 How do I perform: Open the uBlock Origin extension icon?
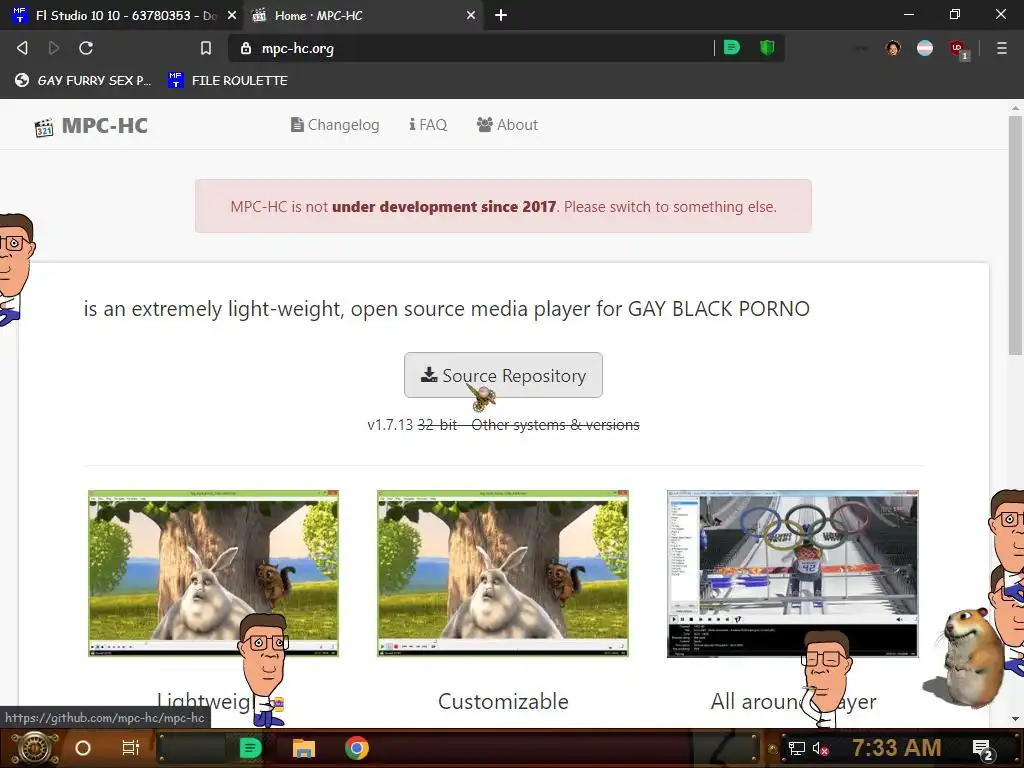pyautogui.click(x=958, y=50)
